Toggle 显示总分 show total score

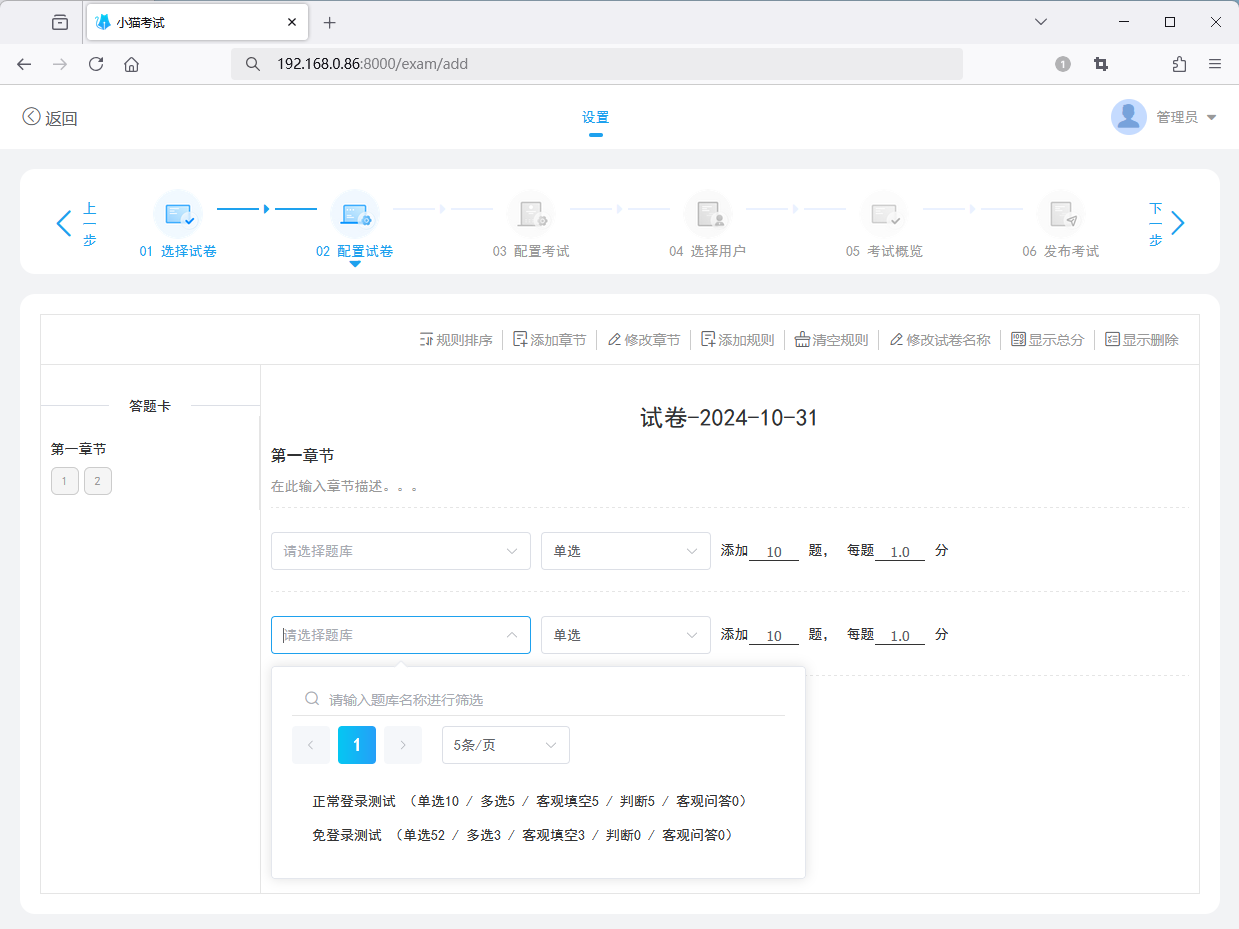(x=1018, y=340)
